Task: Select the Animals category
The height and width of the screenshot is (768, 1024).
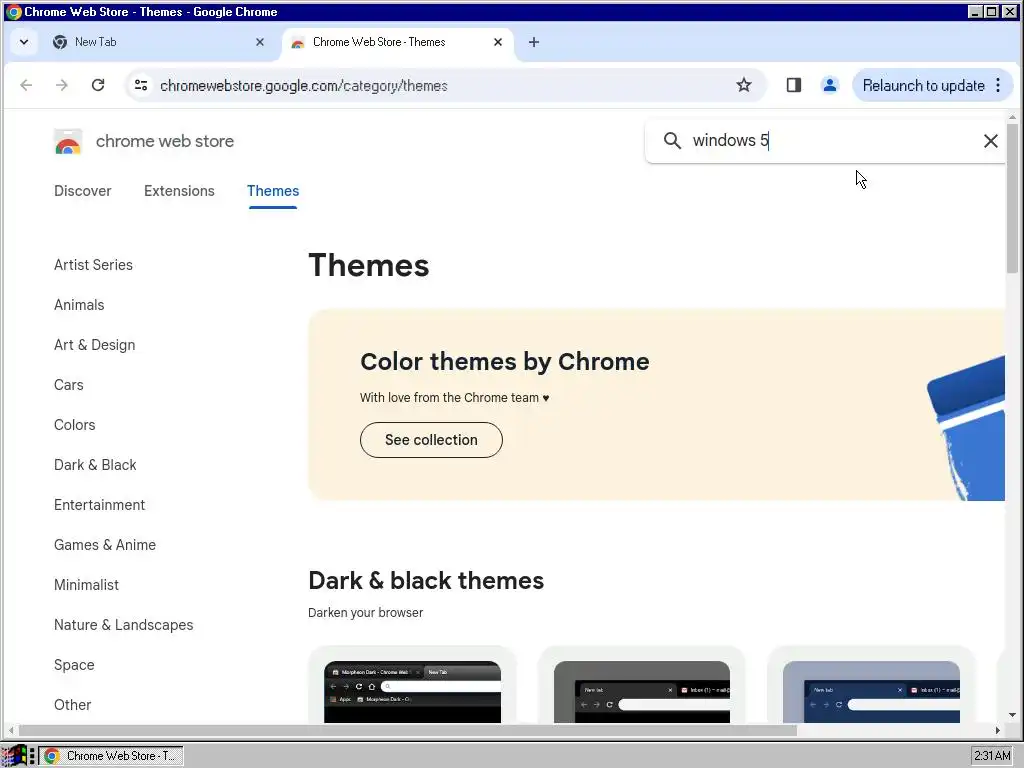Action: pyautogui.click(x=79, y=305)
